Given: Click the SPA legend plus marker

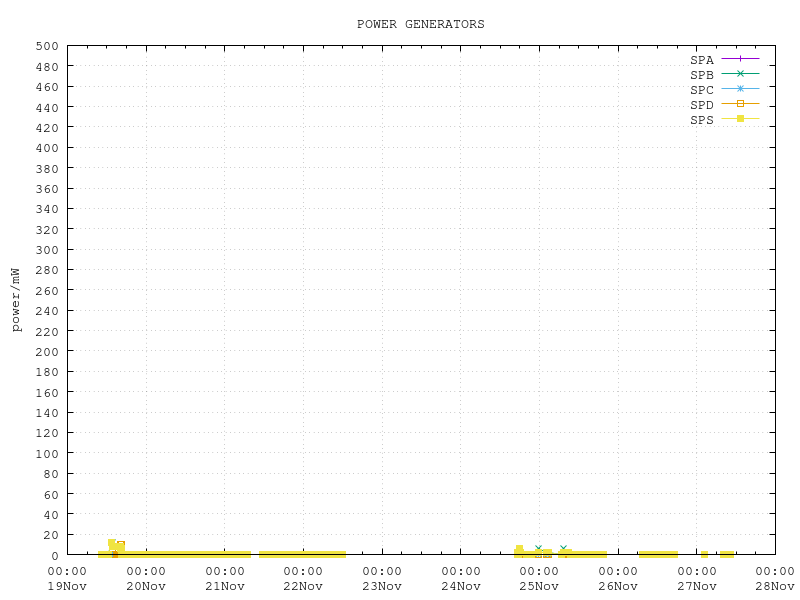Looking at the screenshot, I should click(x=740, y=59).
